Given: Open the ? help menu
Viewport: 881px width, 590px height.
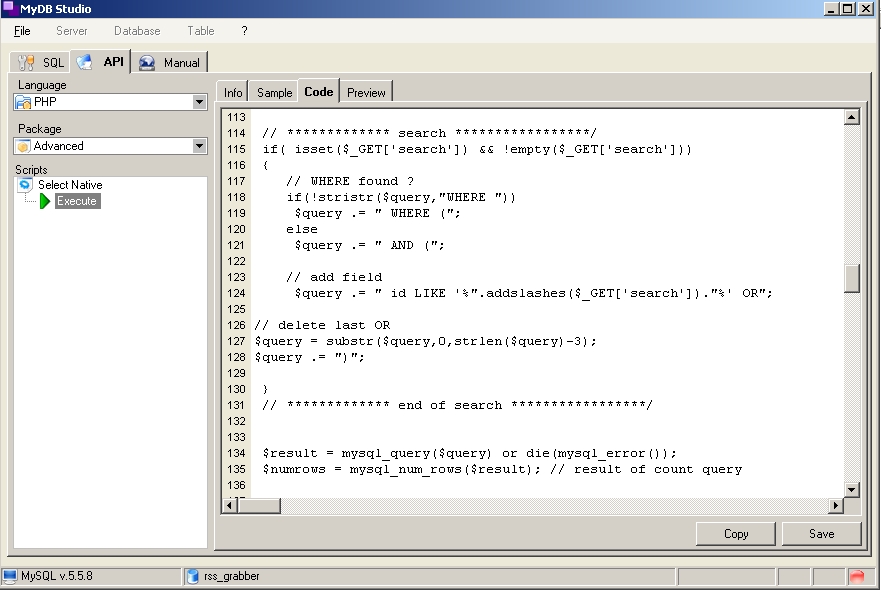Looking at the screenshot, I should [244, 31].
